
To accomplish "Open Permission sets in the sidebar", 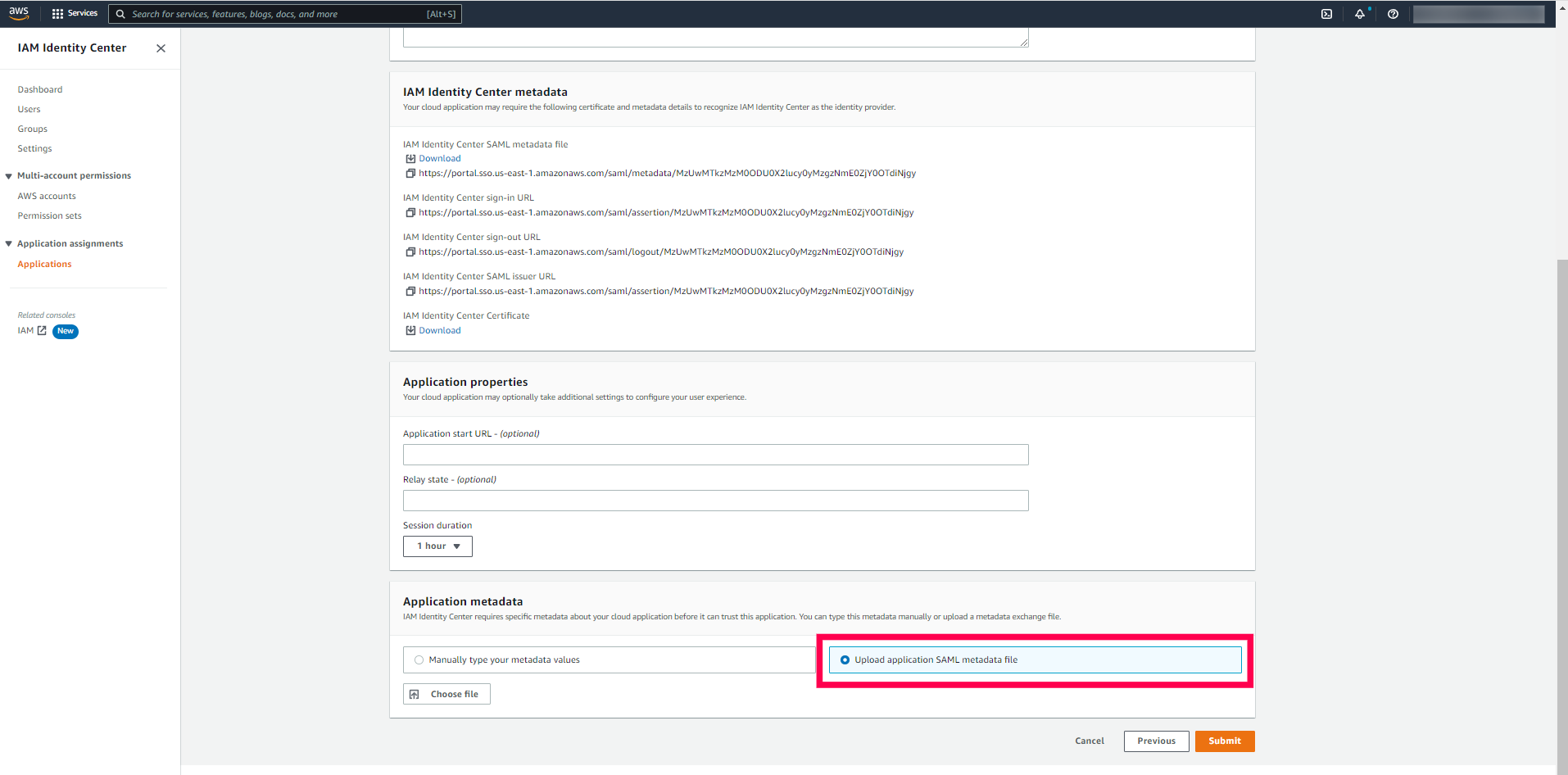I will 50,216.
